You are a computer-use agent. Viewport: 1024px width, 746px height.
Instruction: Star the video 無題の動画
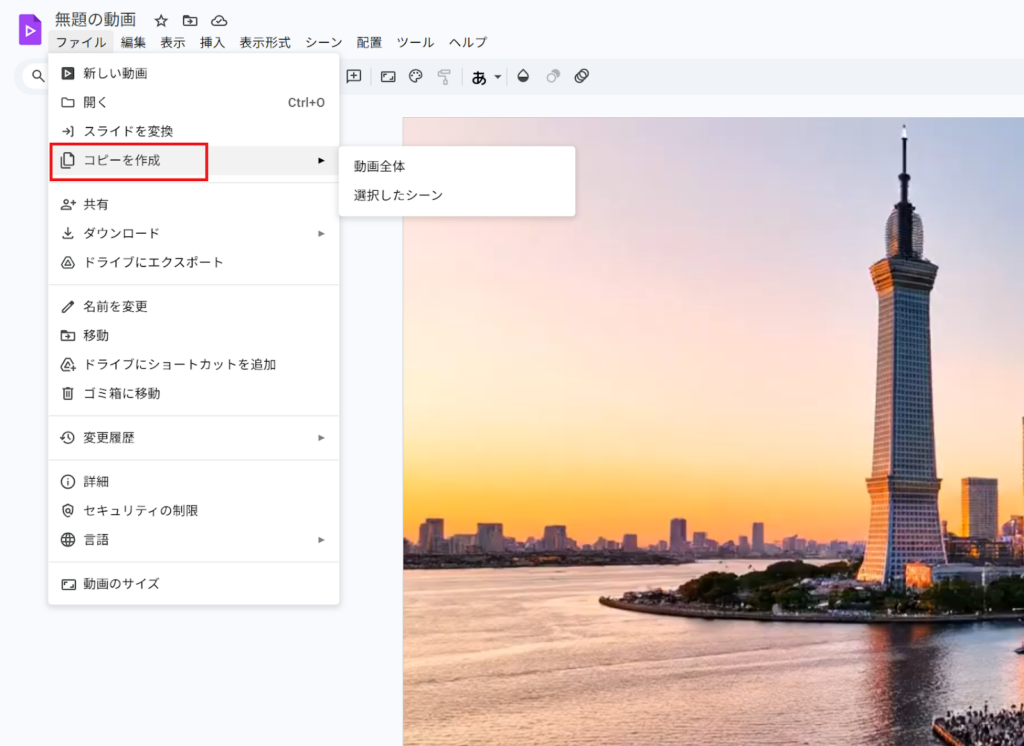coord(160,19)
